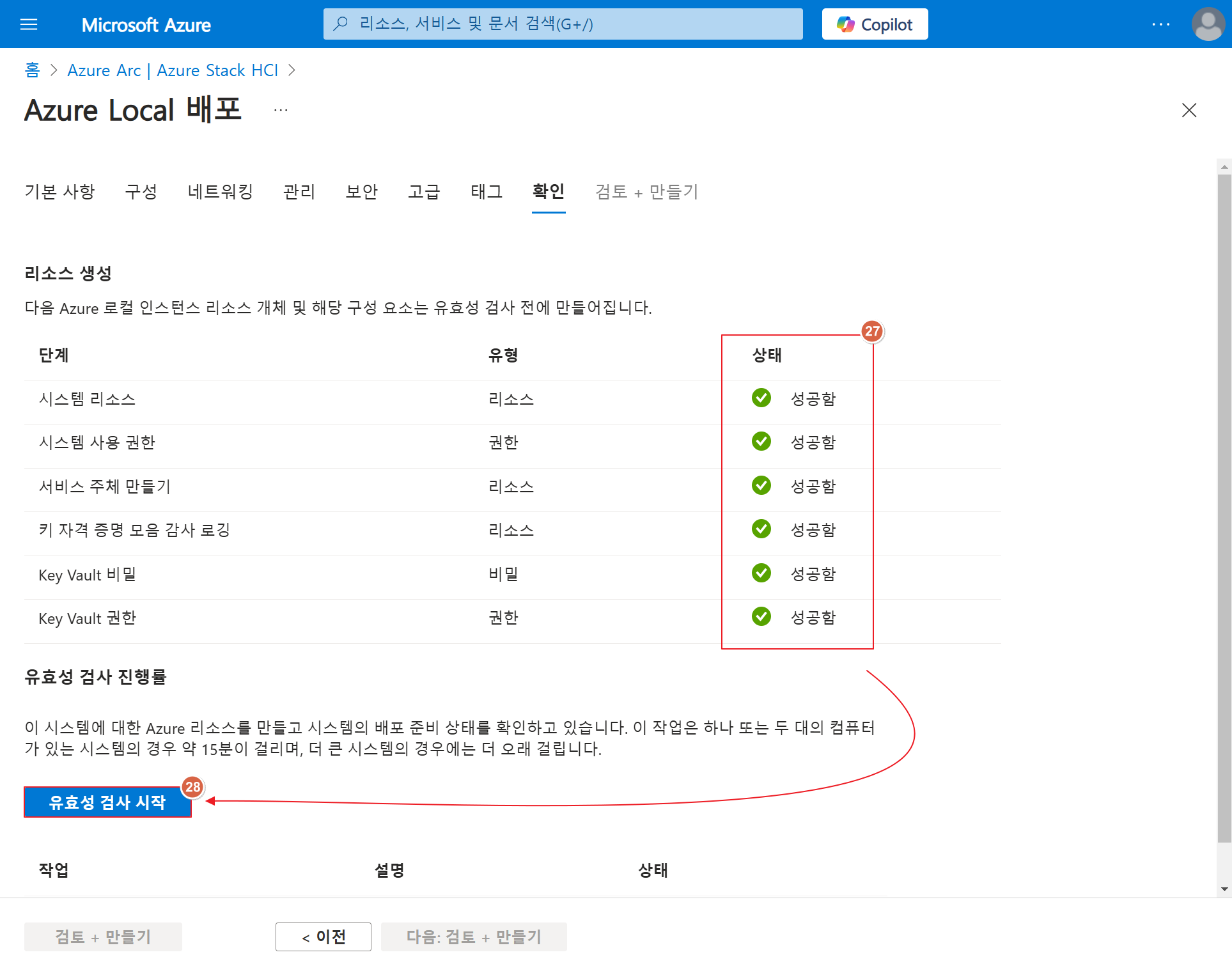Switch to the 관리 tab

click(299, 191)
